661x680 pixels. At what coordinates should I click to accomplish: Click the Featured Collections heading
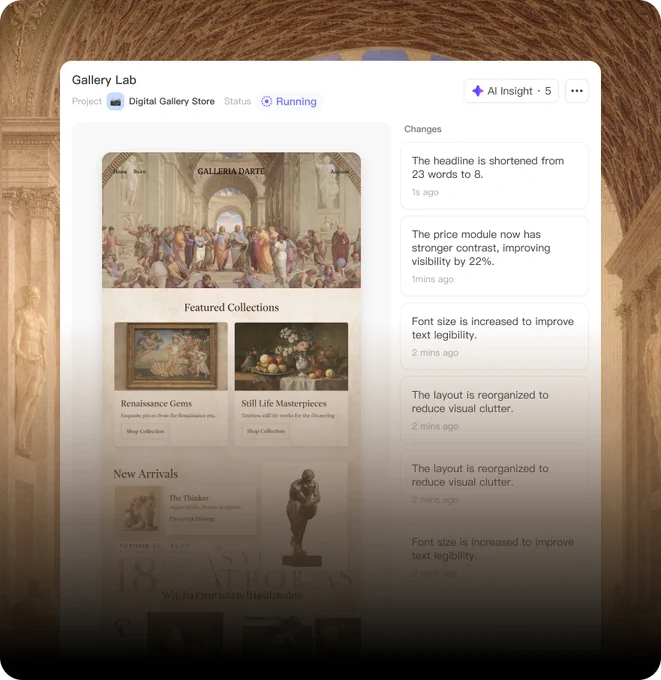[x=232, y=307]
